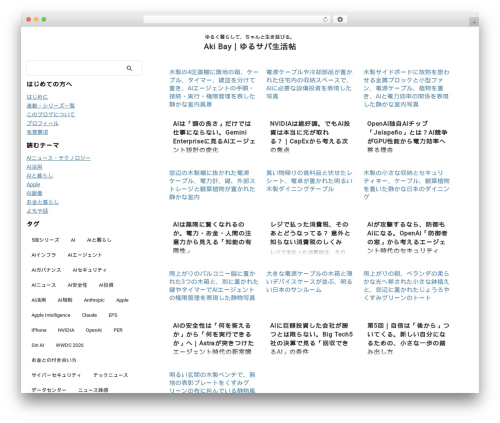Click the 木製の4区画棚 image alt link
This screenshot has height=423, width=500.
click(x=213, y=88)
